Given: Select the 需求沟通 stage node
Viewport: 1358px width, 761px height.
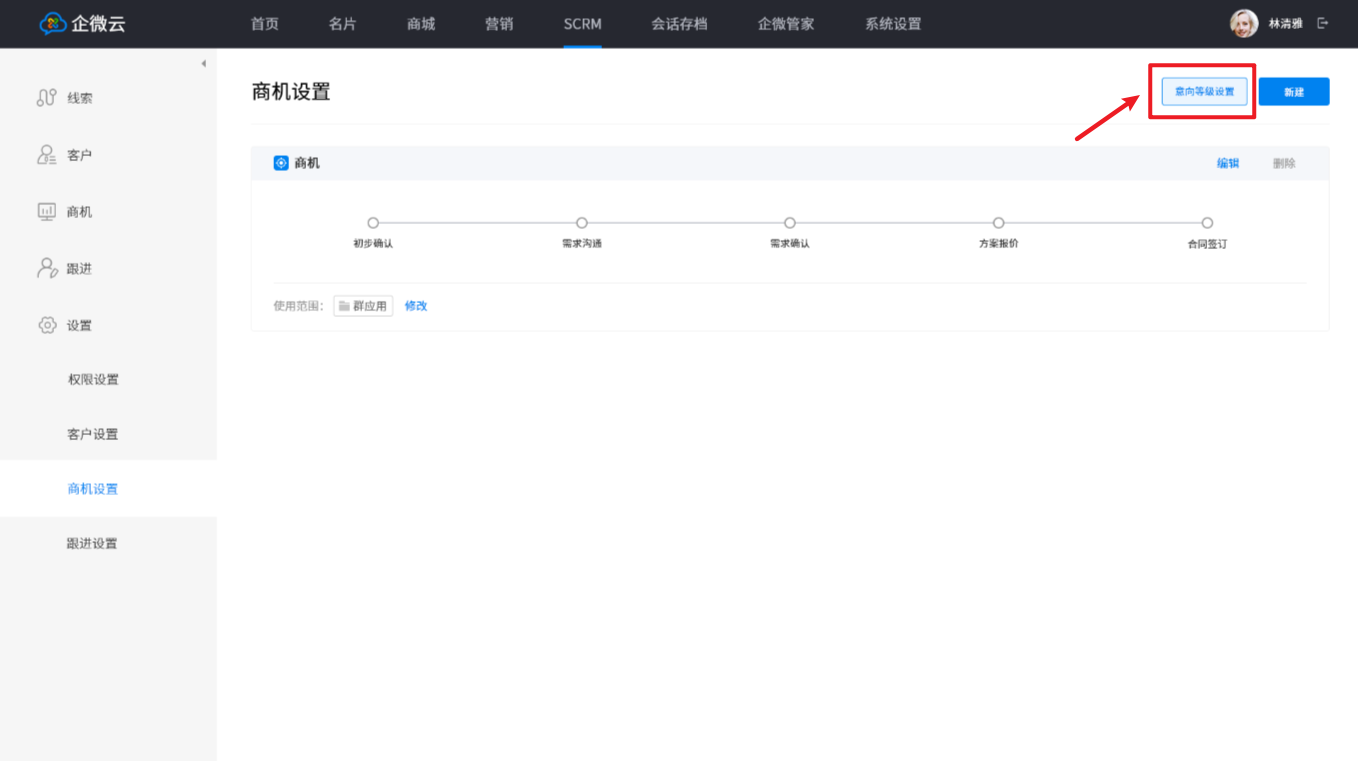Looking at the screenshot, I should 582,223.
